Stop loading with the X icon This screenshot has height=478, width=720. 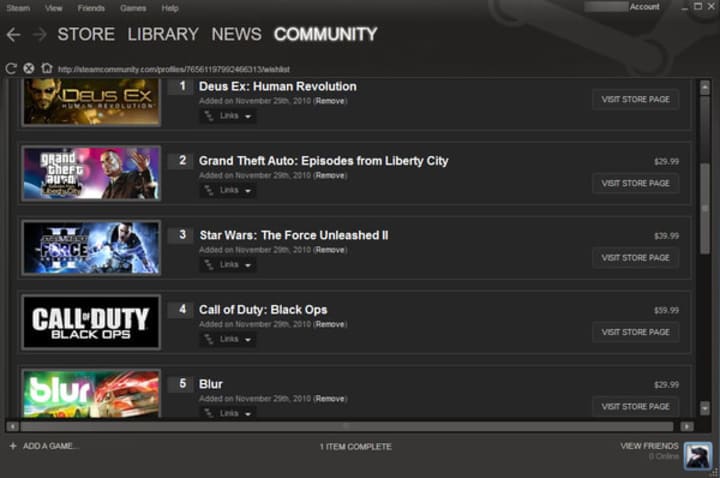[x=28, y=69]
